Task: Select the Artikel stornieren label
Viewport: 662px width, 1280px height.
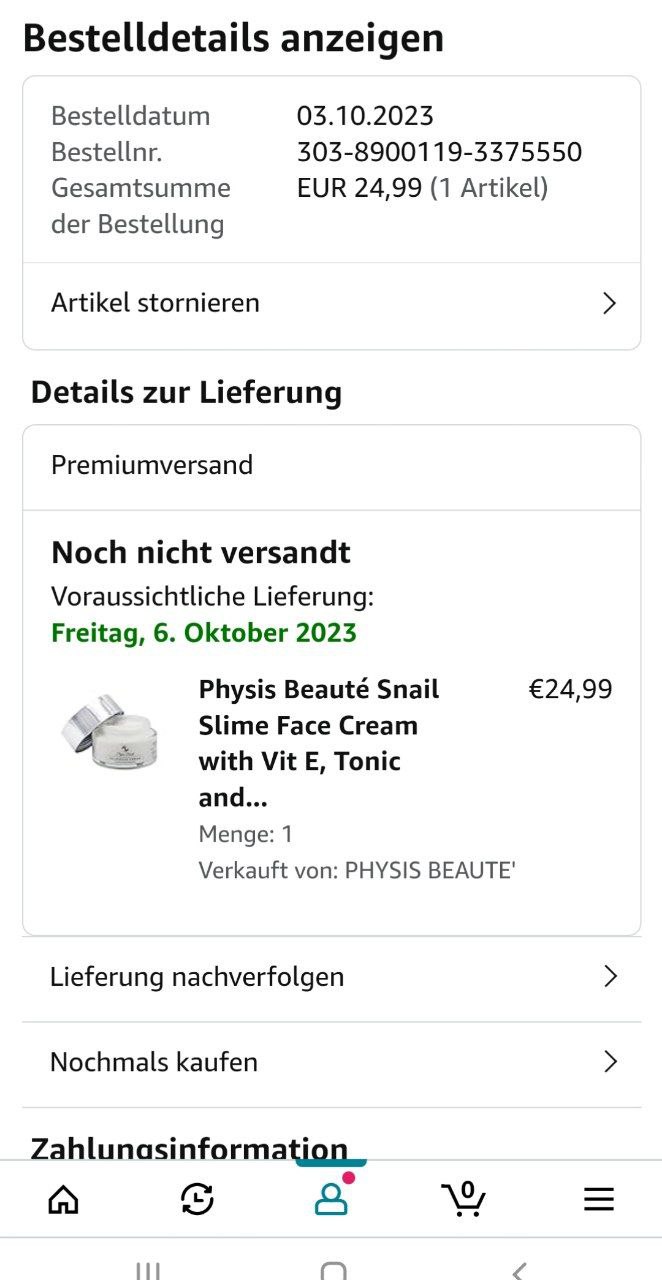Action: coord(155,303)
